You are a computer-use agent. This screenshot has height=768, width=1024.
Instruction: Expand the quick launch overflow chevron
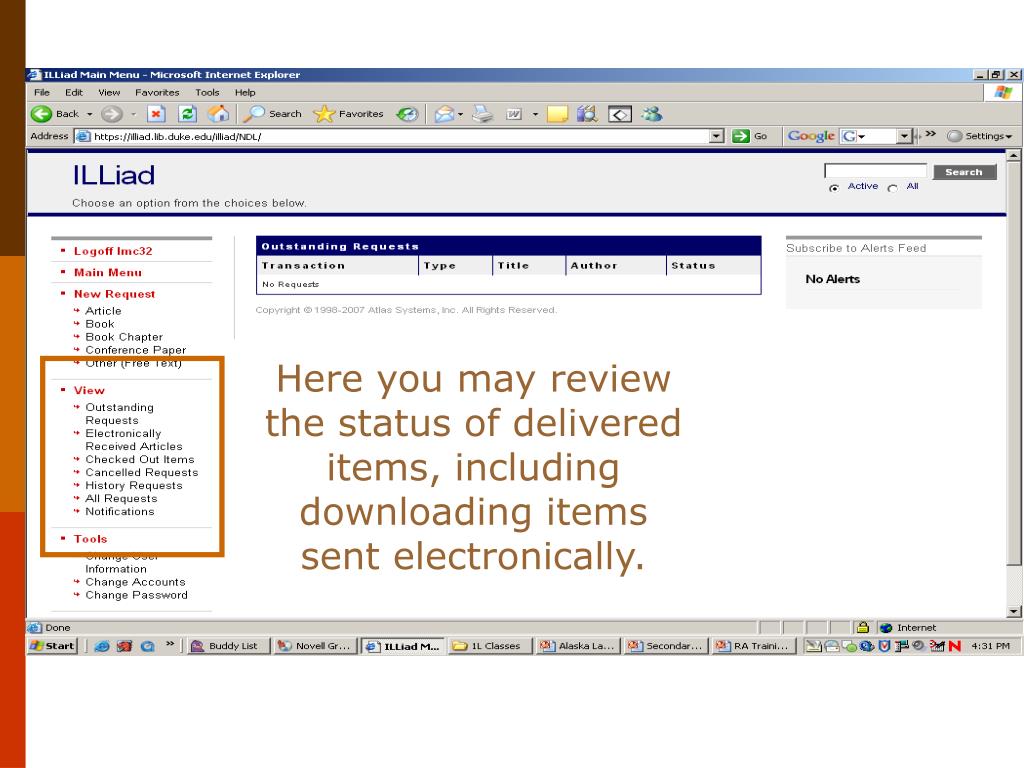[x=170, y=644]
